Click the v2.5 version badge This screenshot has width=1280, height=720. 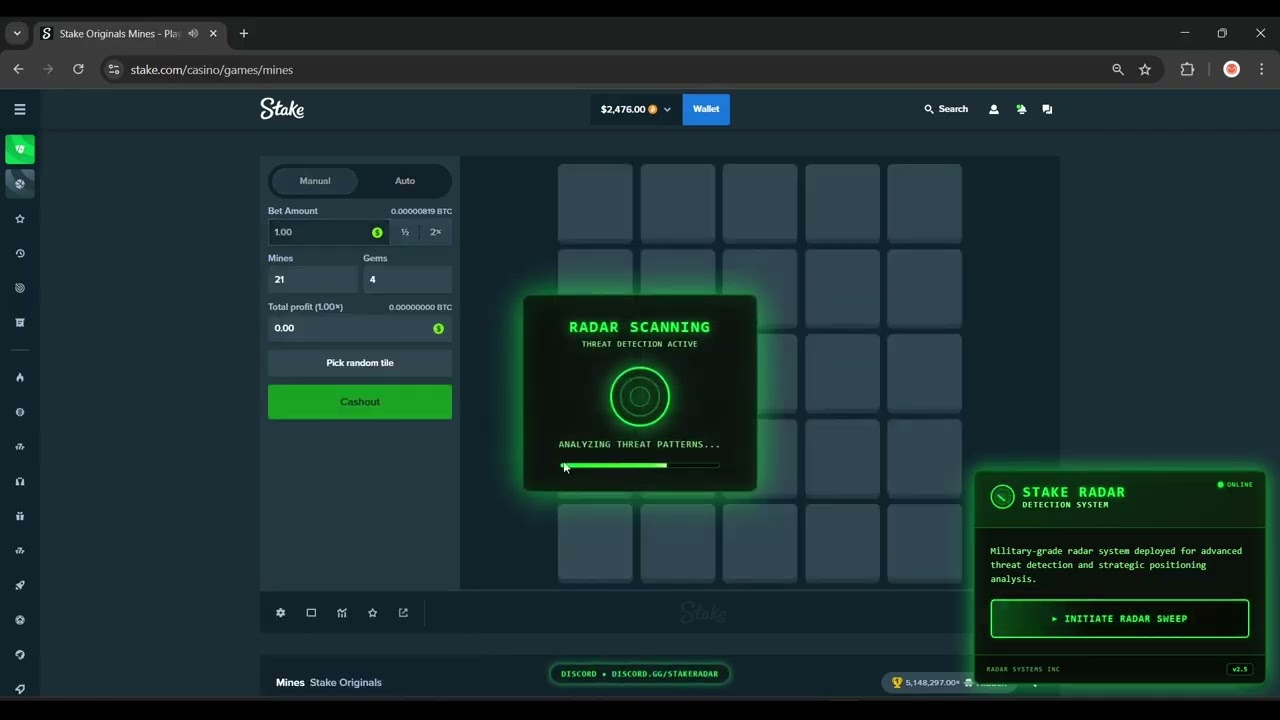point(1240,669)
